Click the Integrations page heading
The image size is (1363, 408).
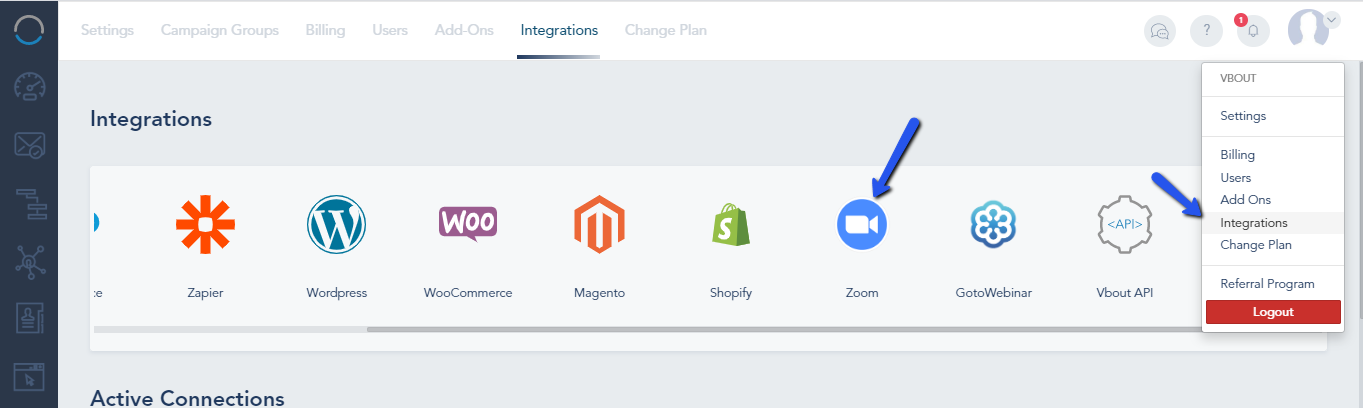(x=151, y=119)
